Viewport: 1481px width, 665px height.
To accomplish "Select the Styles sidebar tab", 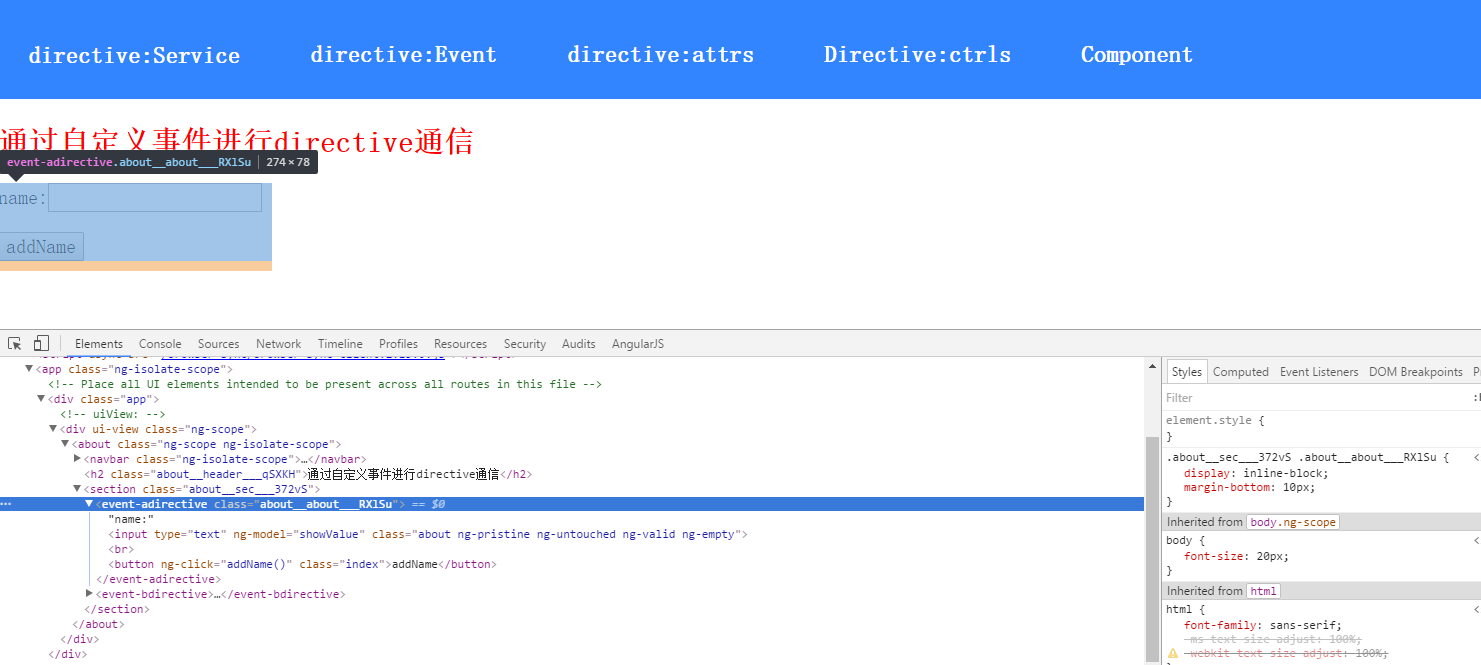I will coord(1187,372).
